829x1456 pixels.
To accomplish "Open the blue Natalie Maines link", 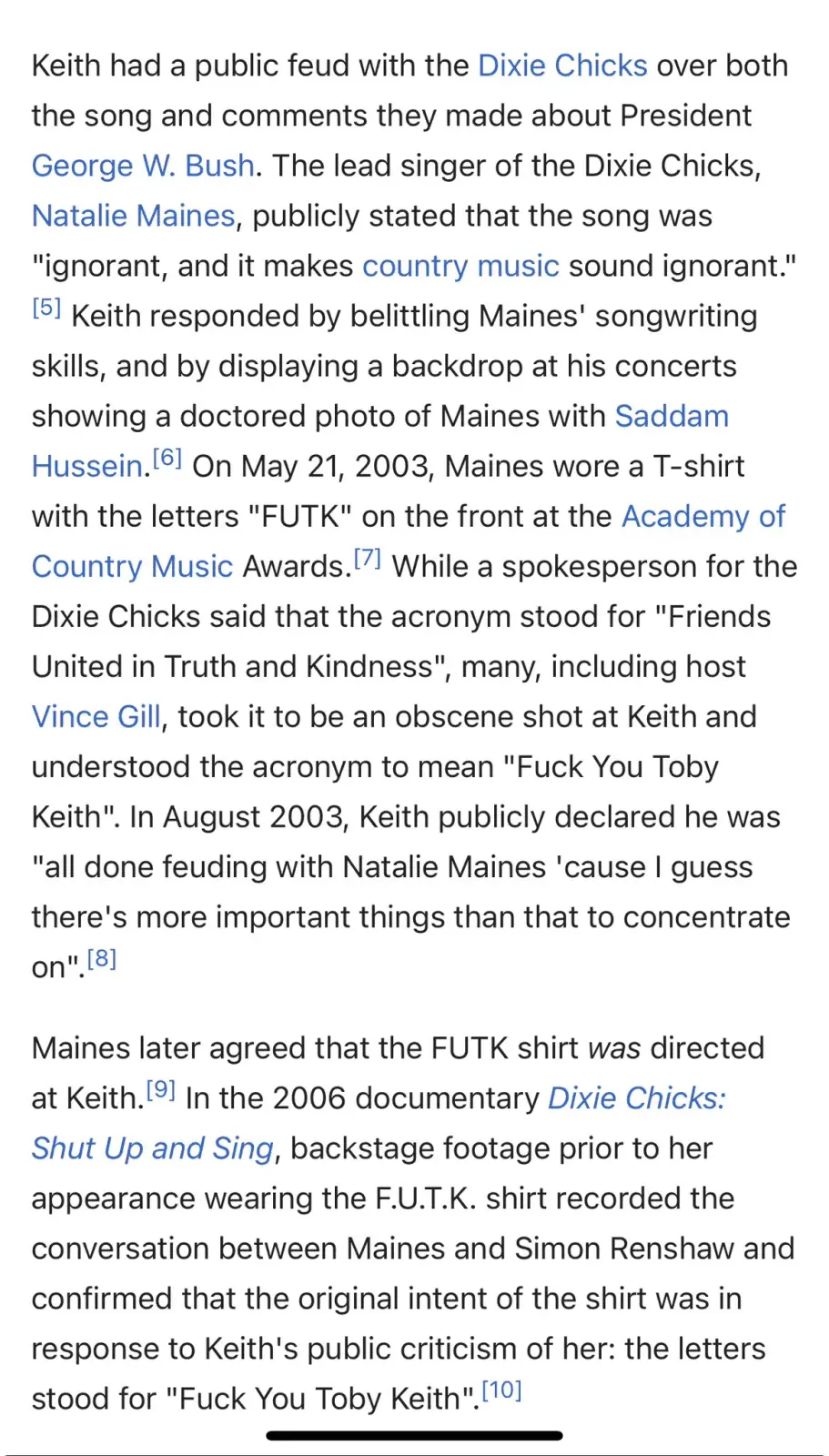I will point(133,217).
